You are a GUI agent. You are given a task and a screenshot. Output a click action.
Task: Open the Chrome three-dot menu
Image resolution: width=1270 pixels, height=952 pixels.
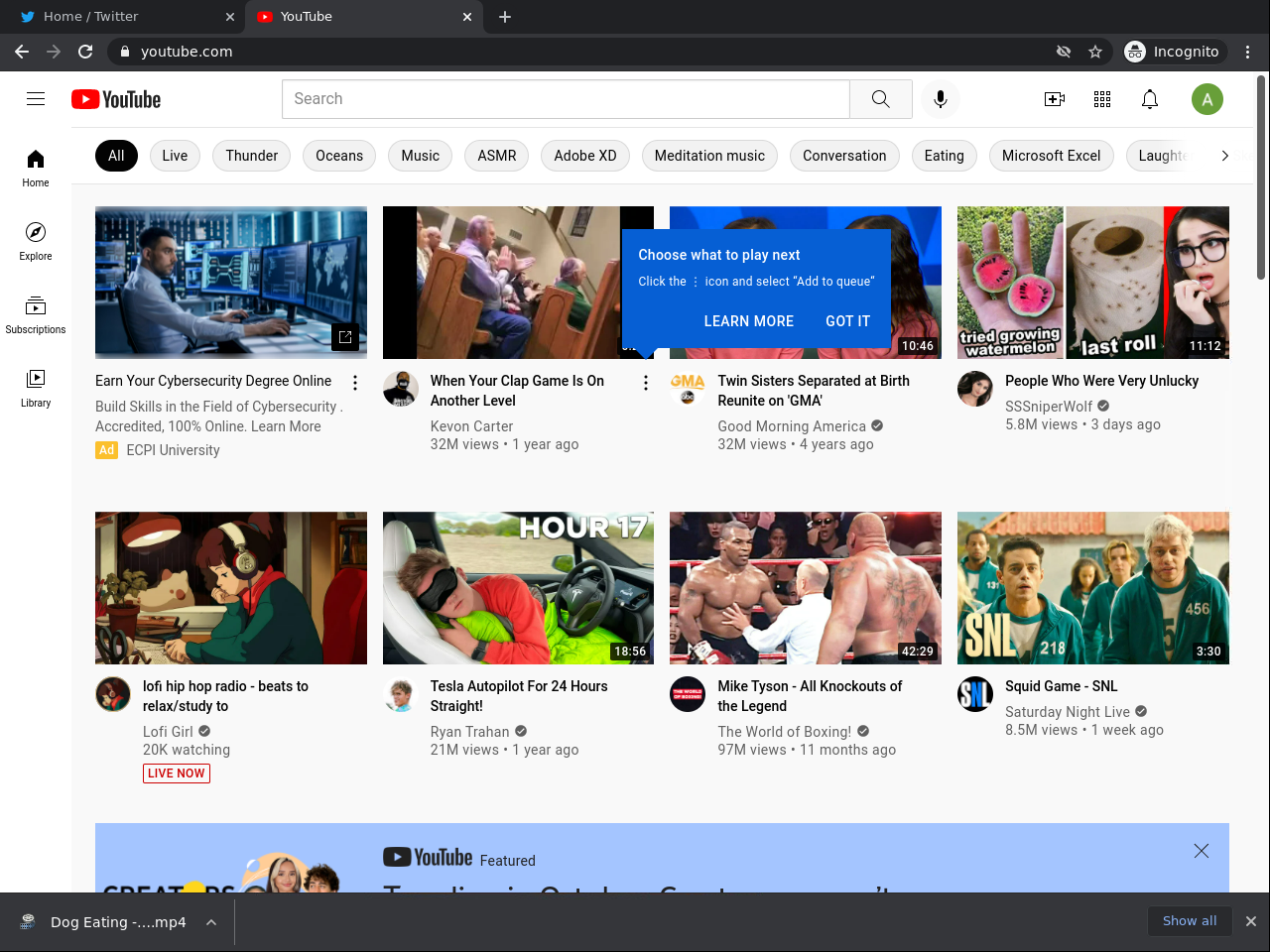tap(1248, 52)
